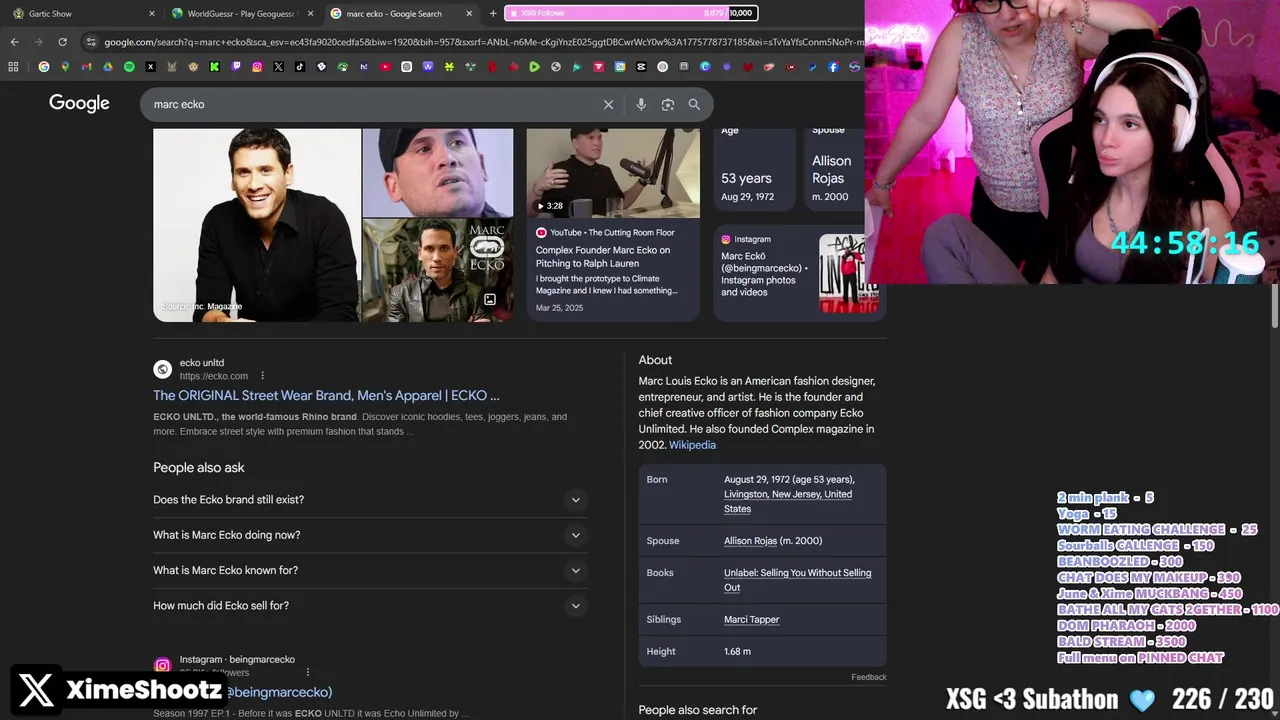This screenshot has height=720, width=1280.
Task: Open the apps grid in bookmarks bar
Action: click(x=13, y=67)
